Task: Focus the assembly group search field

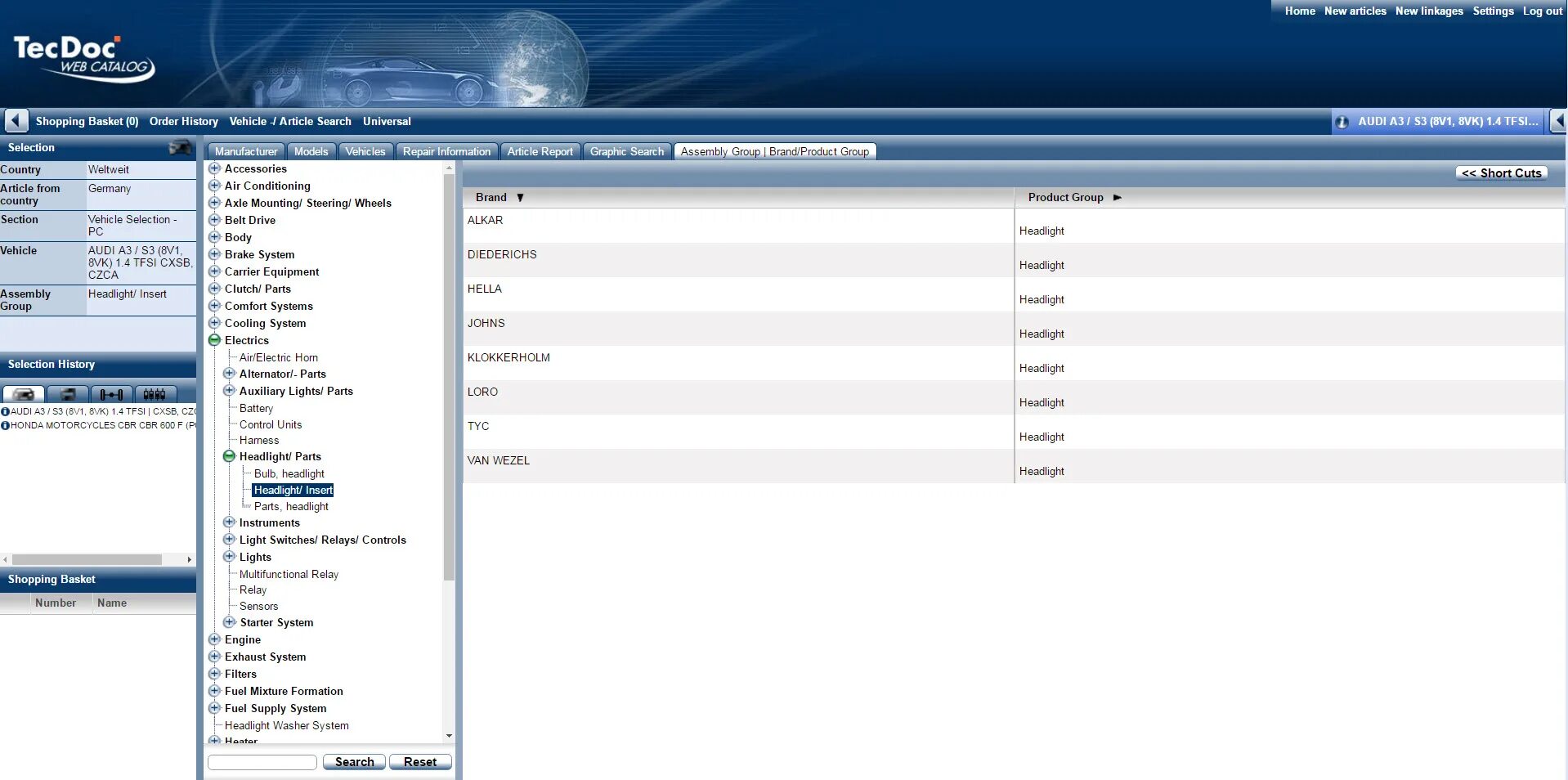Action: (x=262, y=762)
